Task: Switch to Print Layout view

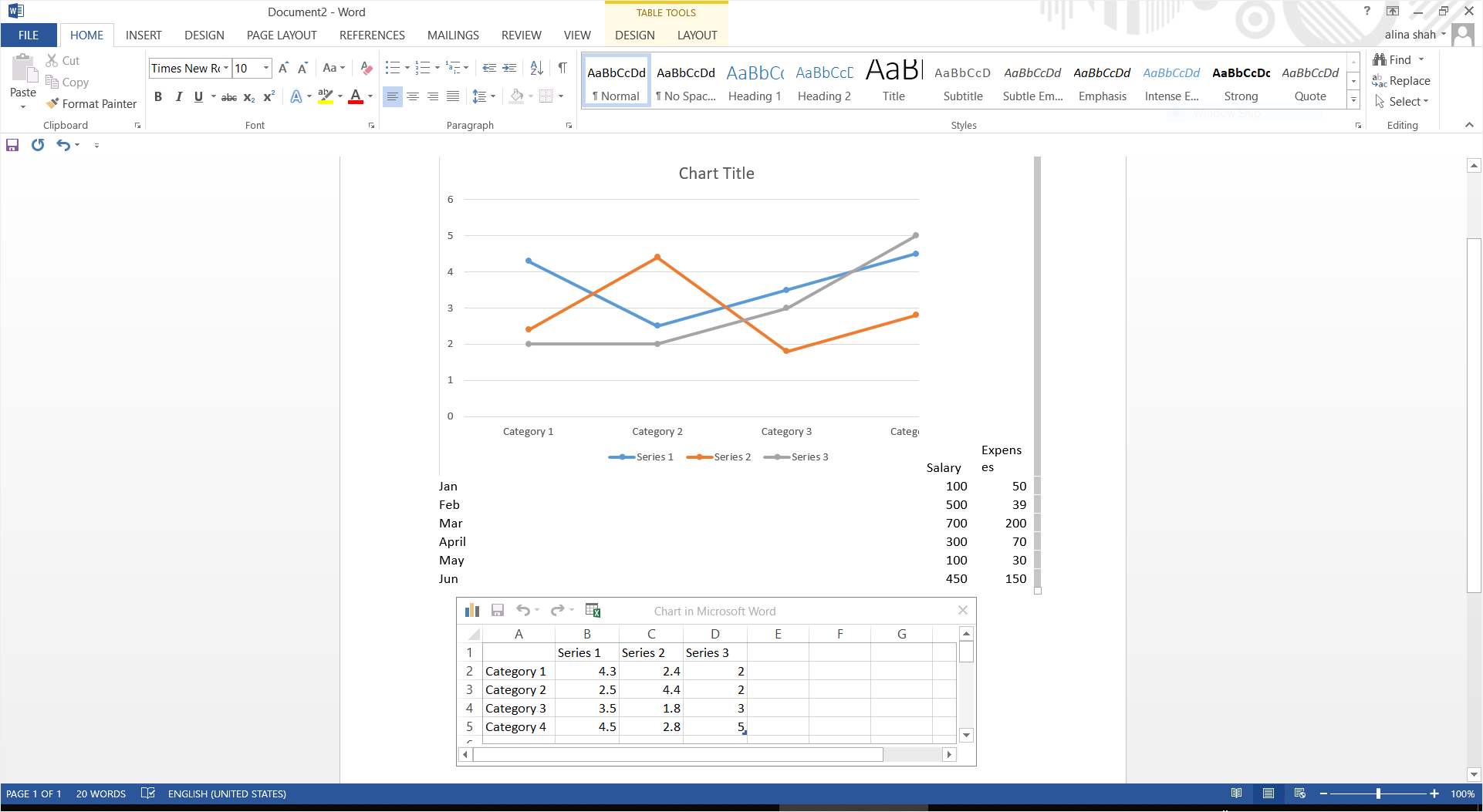Action: click(x=1268, y=793)
